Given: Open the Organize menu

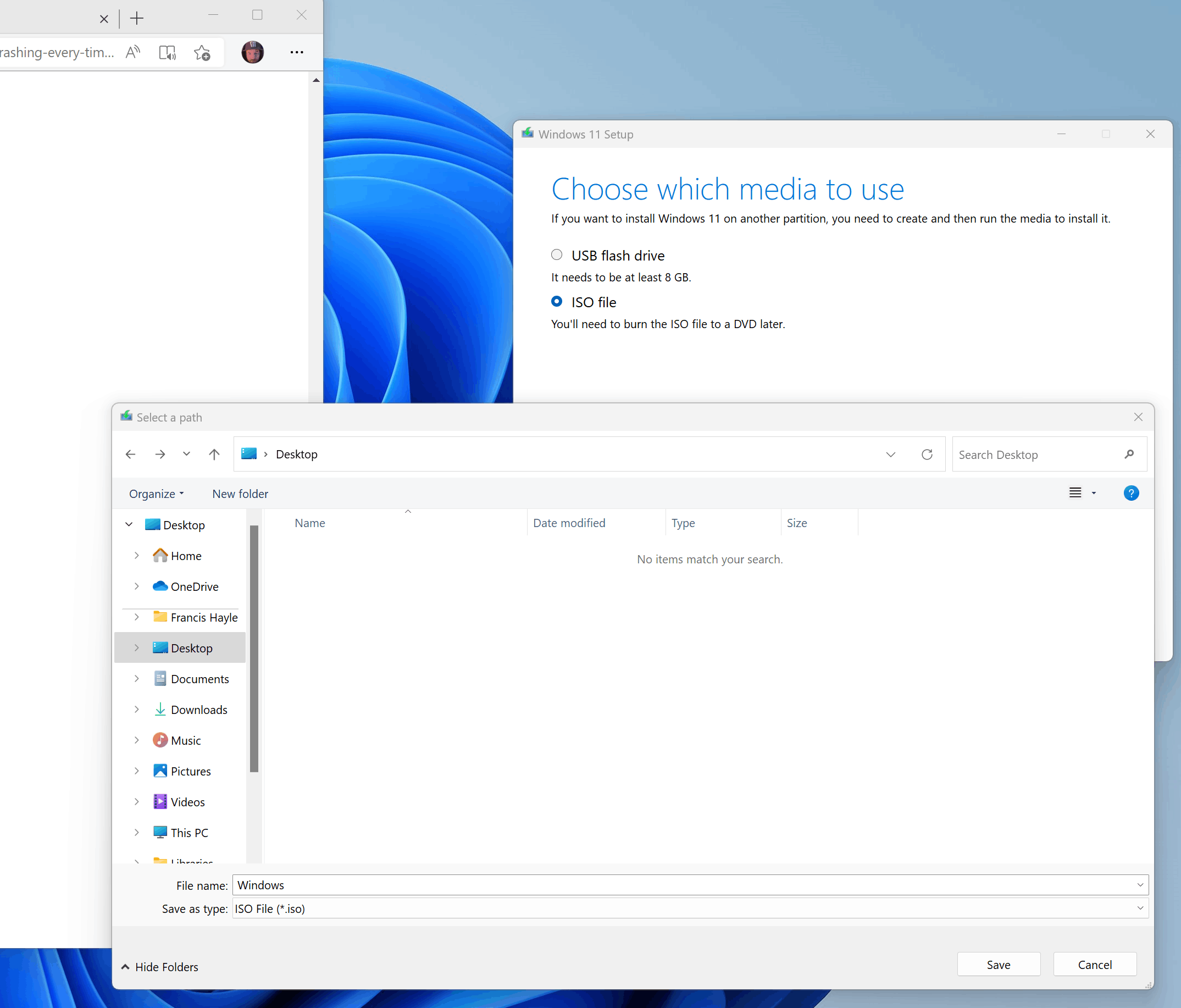Looking at the screenshot, I should pos(156,494).
